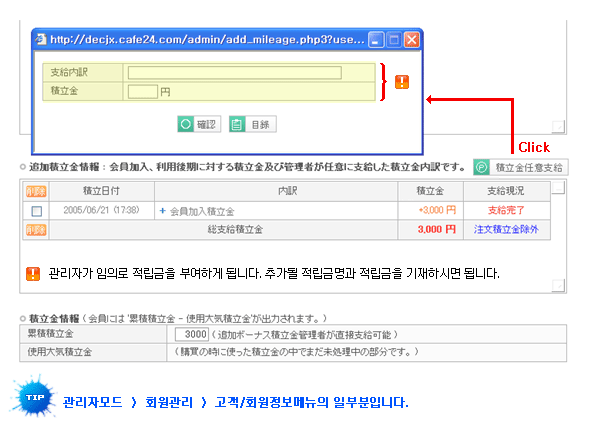600x436 pixels.
Task: Minimize the add_mileage popup window
Action: click(x=376, y=40)
